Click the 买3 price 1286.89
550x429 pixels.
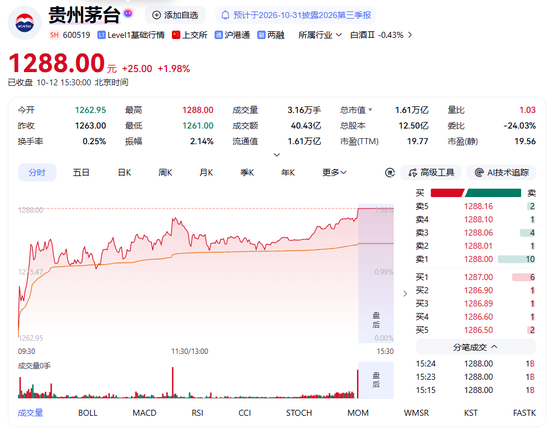tap(478, 304)
